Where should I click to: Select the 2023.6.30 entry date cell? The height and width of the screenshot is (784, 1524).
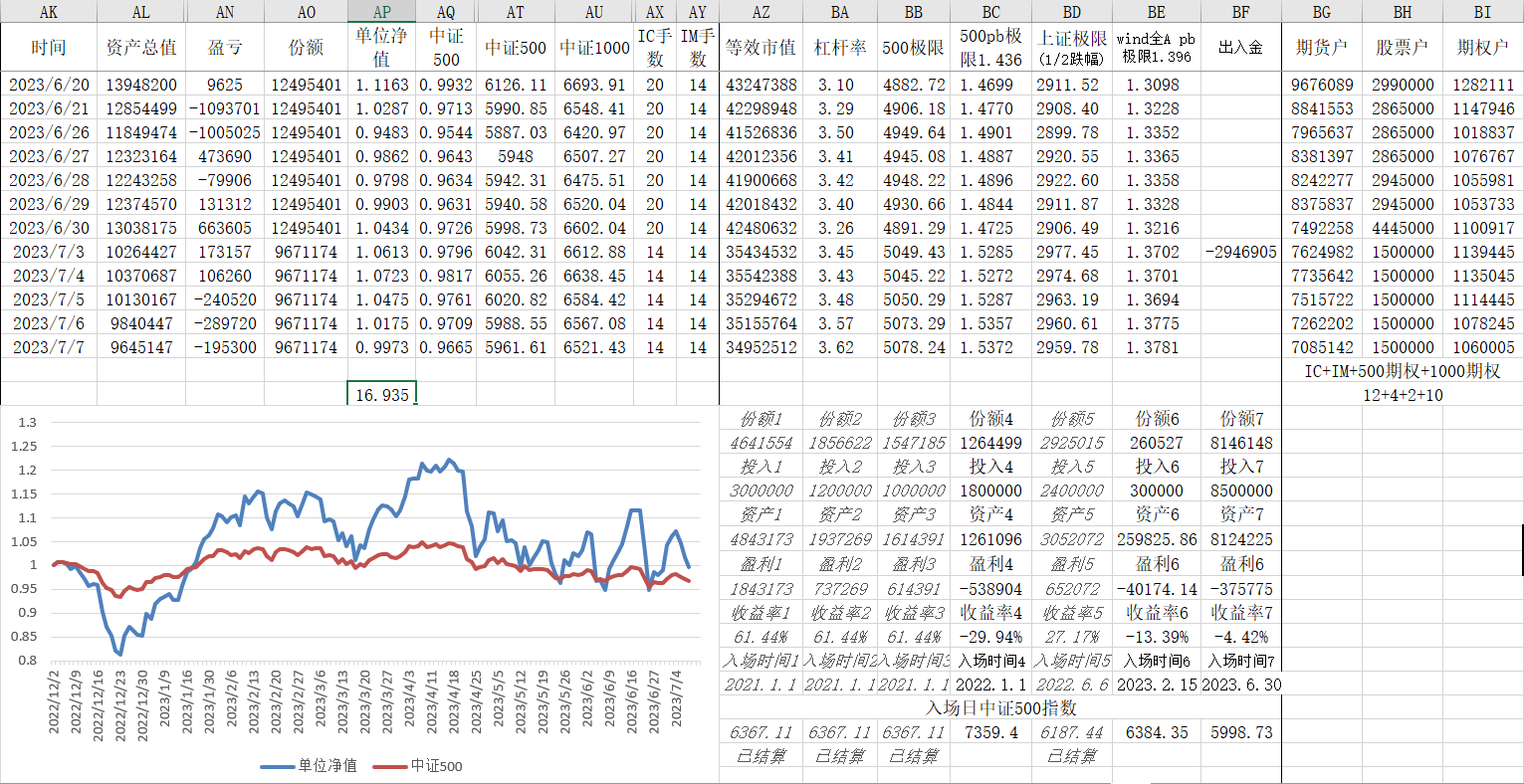pyautogui.click(x=1240, y=685)
